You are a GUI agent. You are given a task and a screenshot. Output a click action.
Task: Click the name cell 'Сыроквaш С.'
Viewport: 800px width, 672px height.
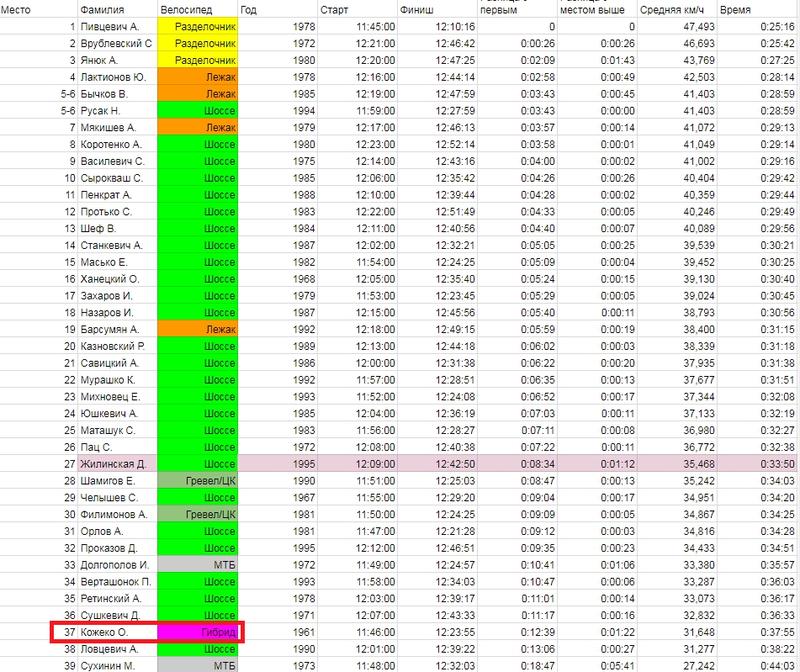118,178
